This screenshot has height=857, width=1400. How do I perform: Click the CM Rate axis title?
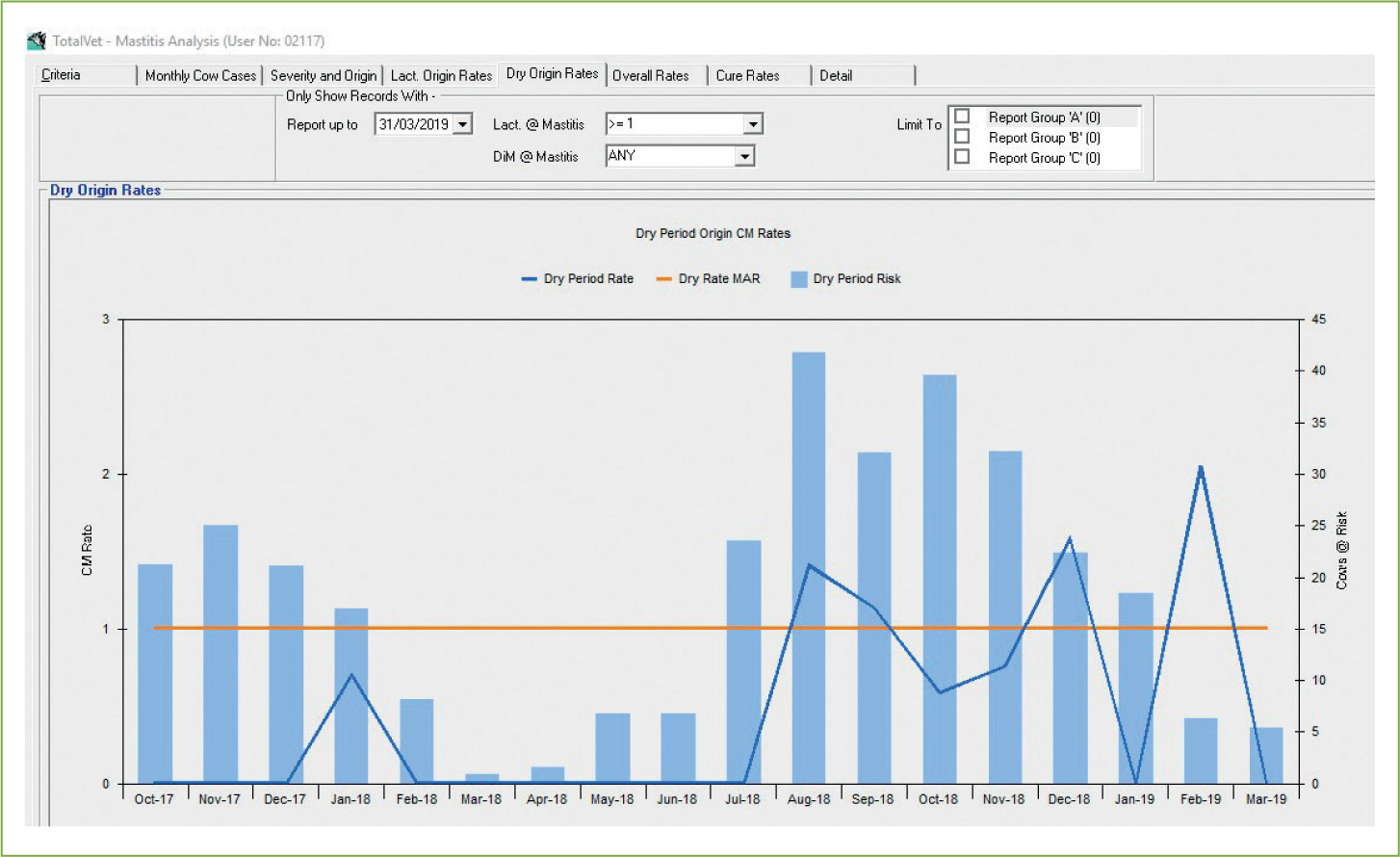88,551
